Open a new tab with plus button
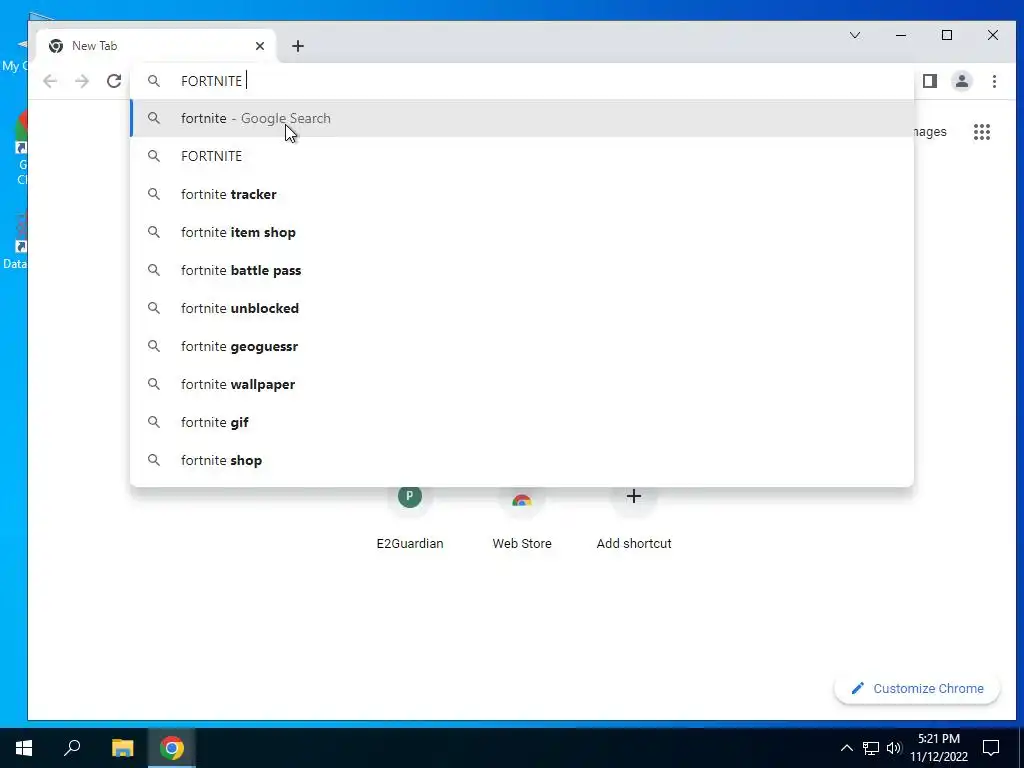1024x768 pixels. pos(298,46)
